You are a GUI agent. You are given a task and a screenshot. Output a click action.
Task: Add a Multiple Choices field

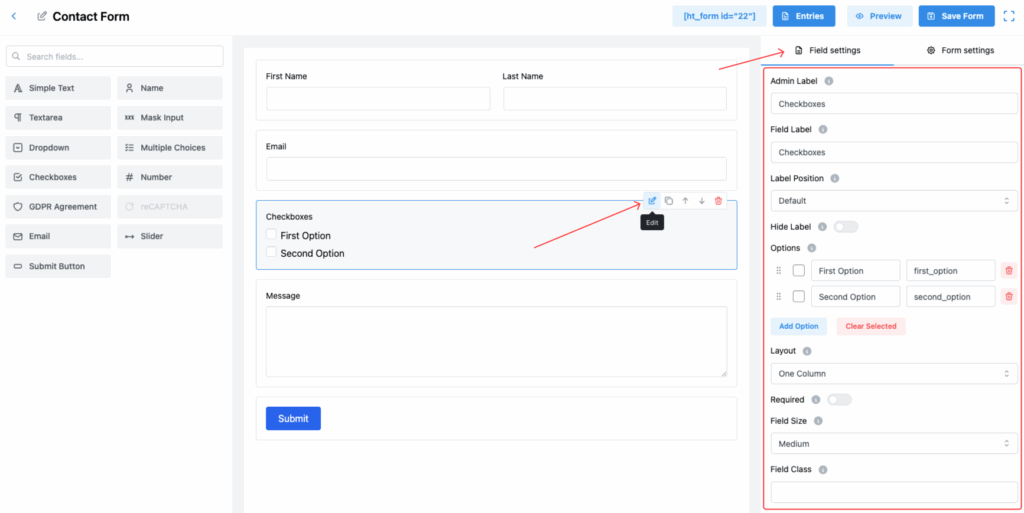point(170,148)
